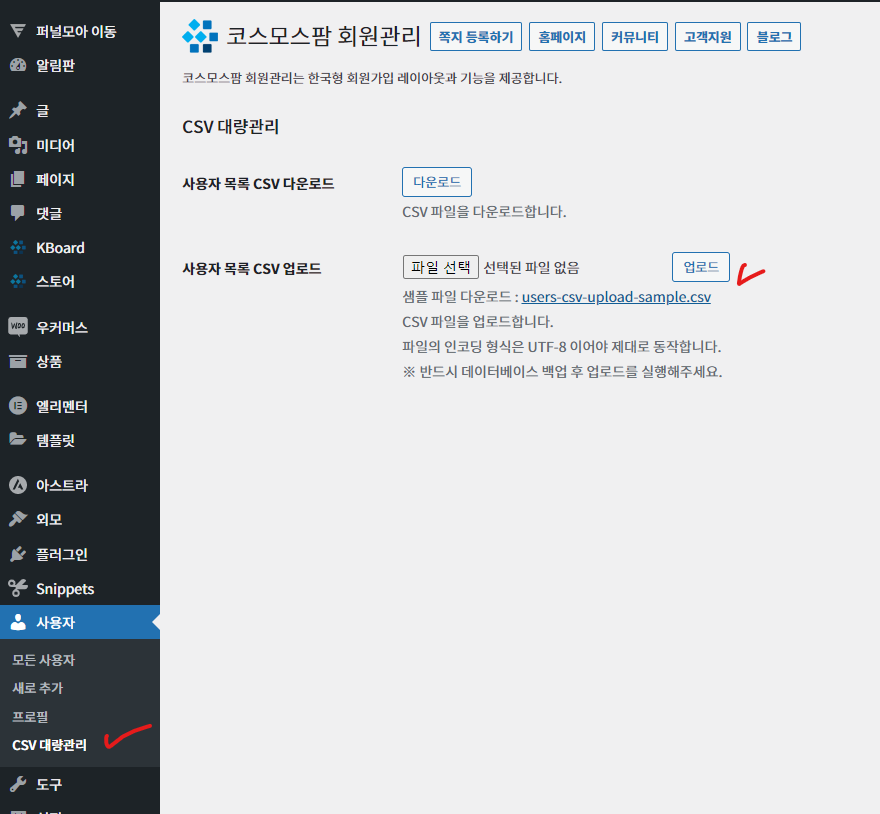Select 모든 사용자 submenu item

pyautogui.click(x=44, y=660)
